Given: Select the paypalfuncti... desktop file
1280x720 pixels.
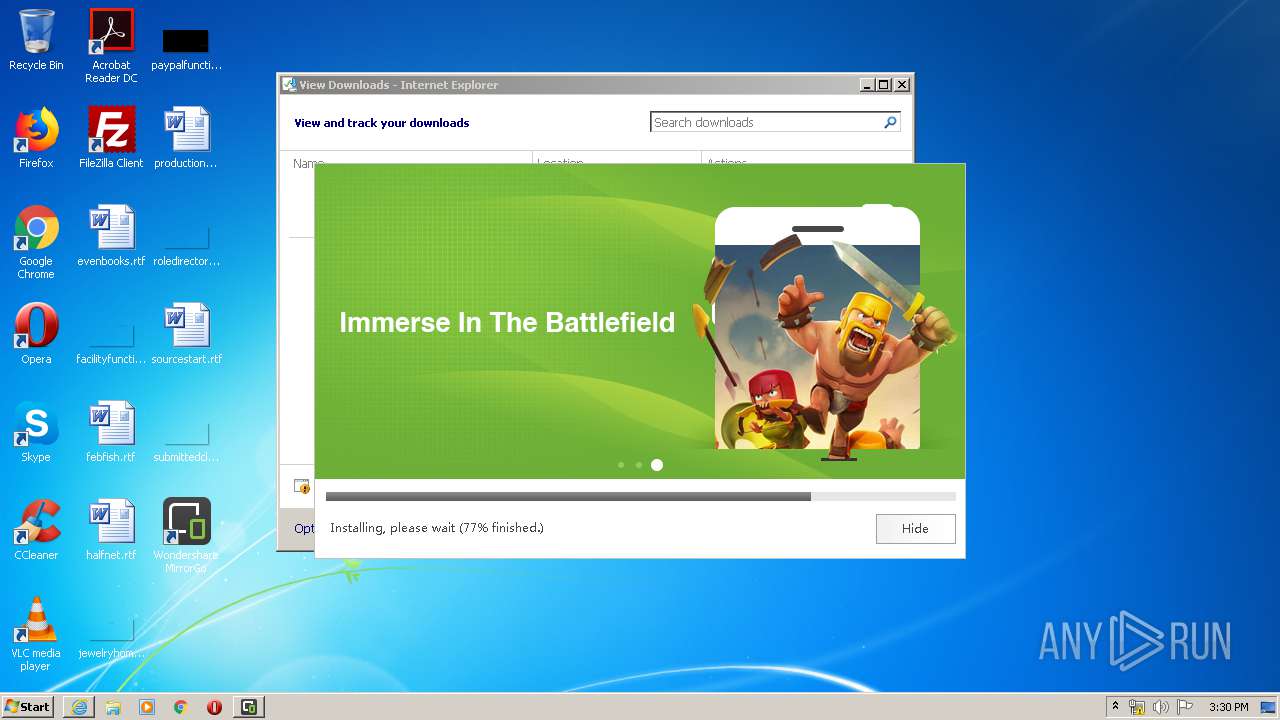Looking at the screenshot, I should tap(186, 47).
